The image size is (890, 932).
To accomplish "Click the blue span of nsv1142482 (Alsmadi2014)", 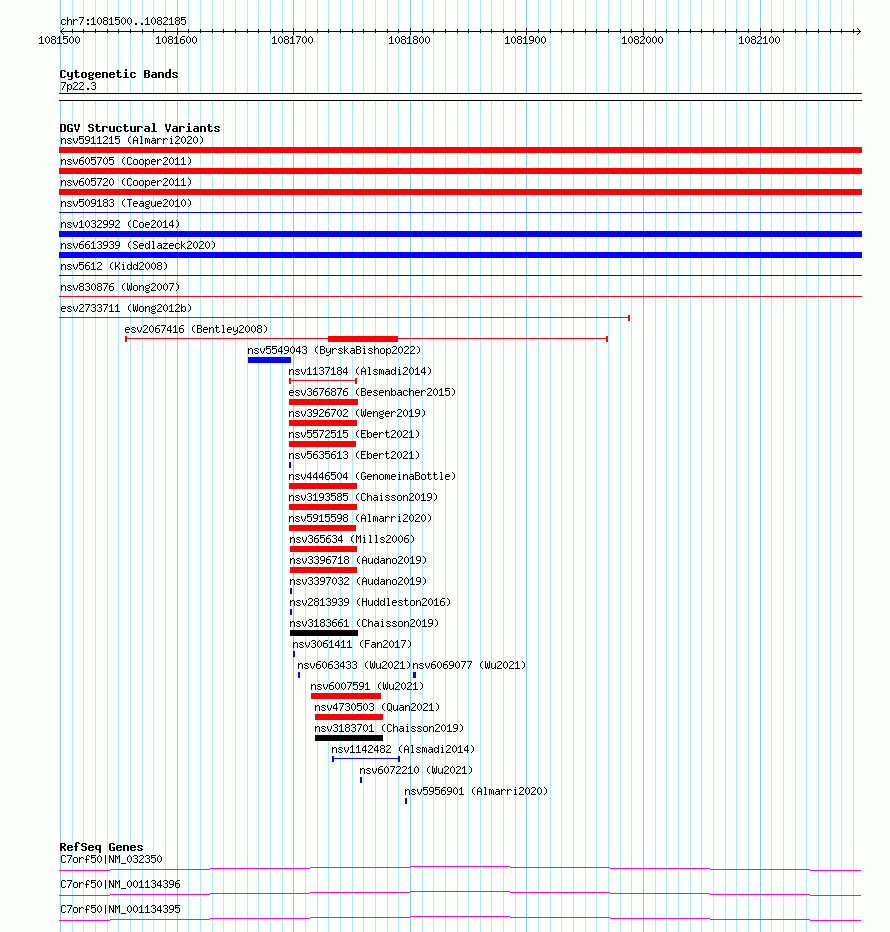I will click(366, 759).
